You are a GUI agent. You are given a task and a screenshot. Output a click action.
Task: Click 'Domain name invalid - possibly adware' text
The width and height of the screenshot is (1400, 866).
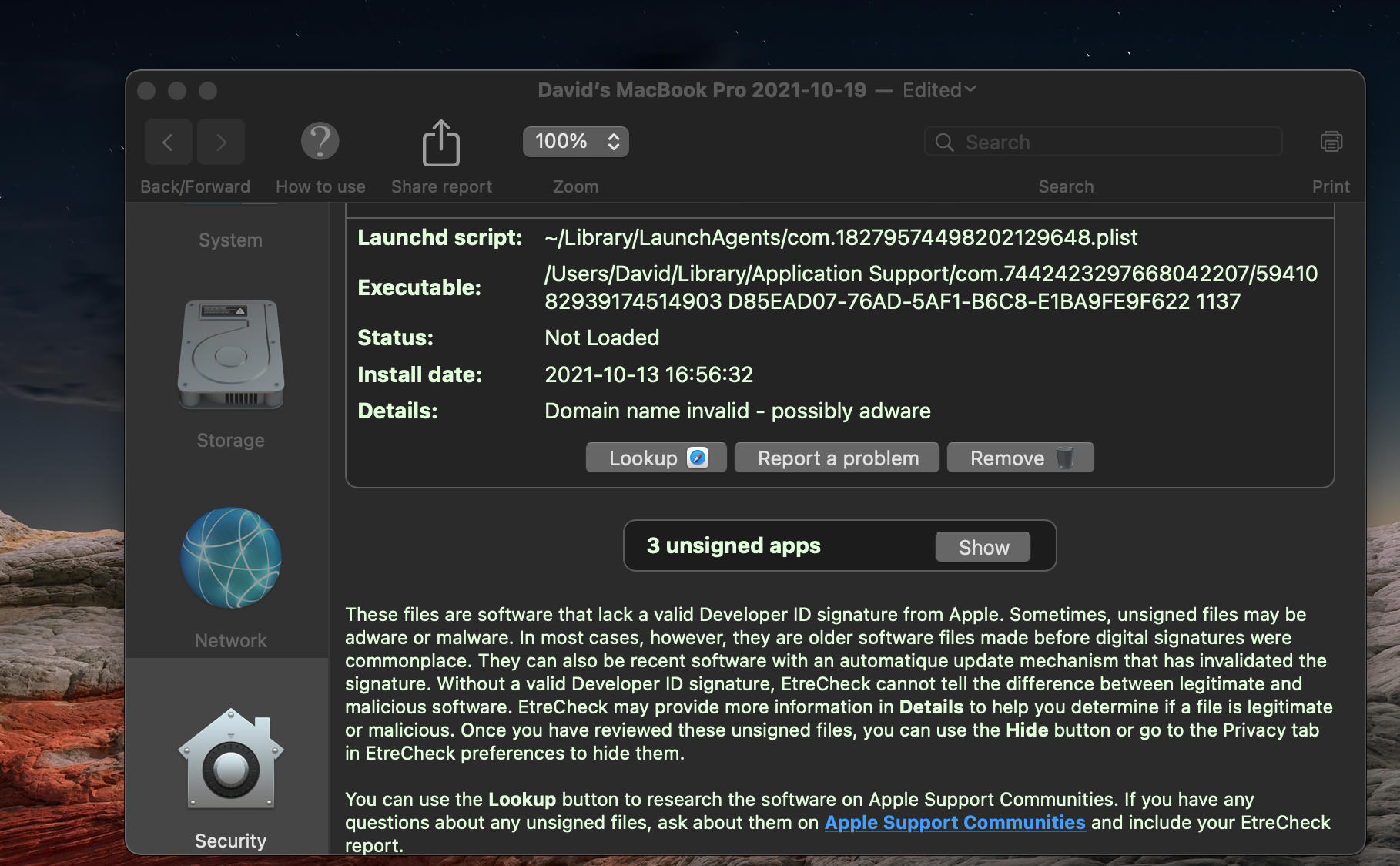coord(738,411)
